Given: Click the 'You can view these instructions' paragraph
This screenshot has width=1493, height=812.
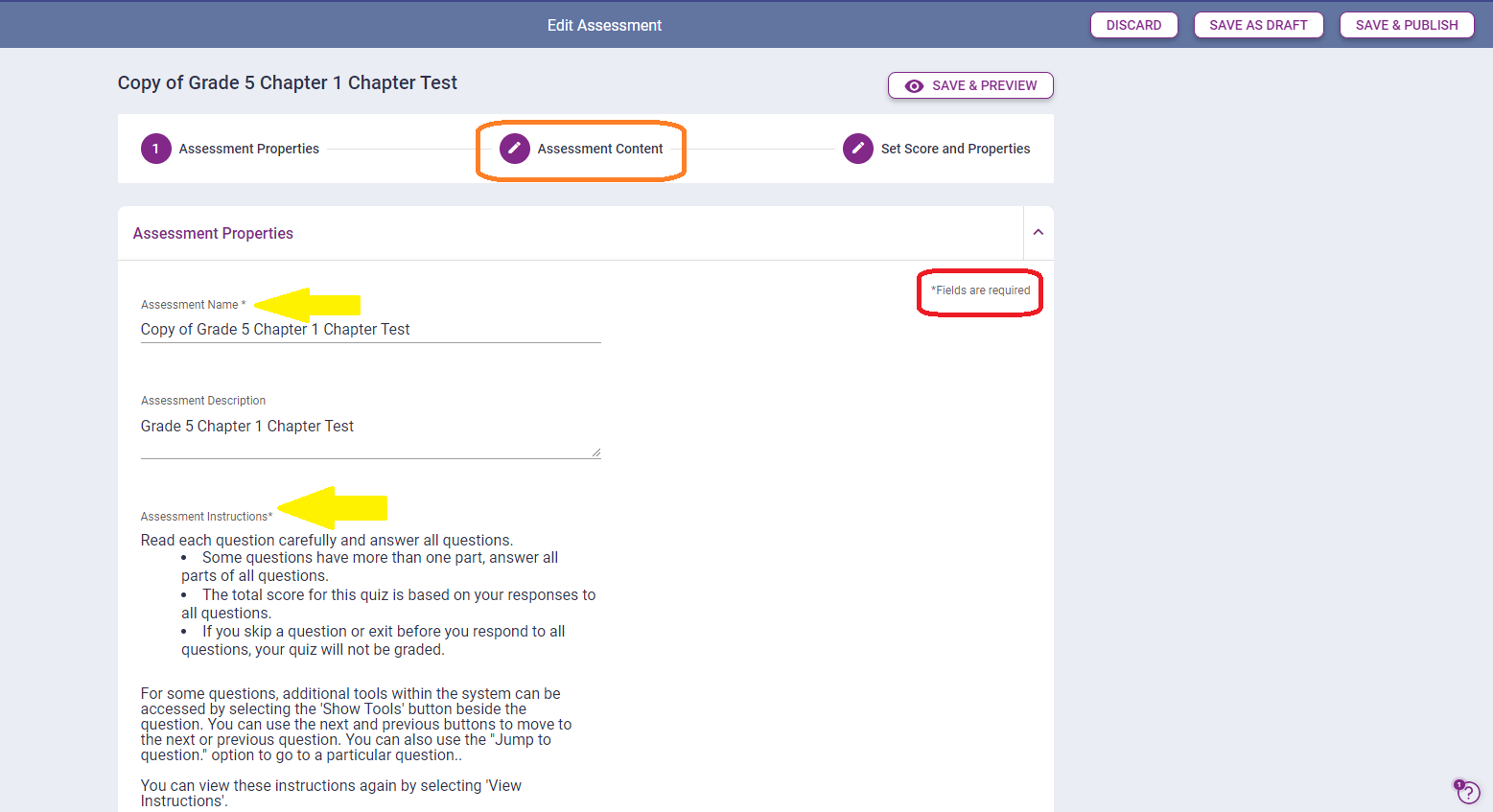Looking at the screenshot, I should (331, 793).
